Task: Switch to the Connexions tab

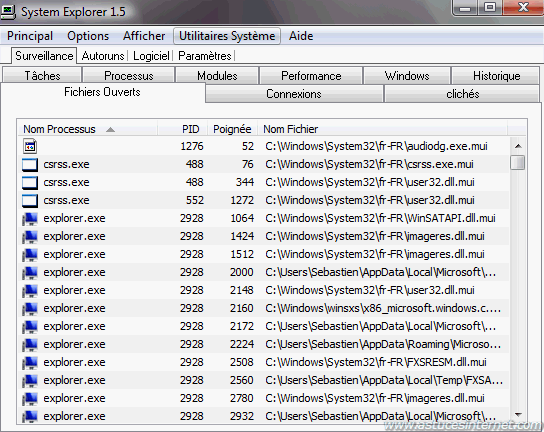Action: point(294,94)
